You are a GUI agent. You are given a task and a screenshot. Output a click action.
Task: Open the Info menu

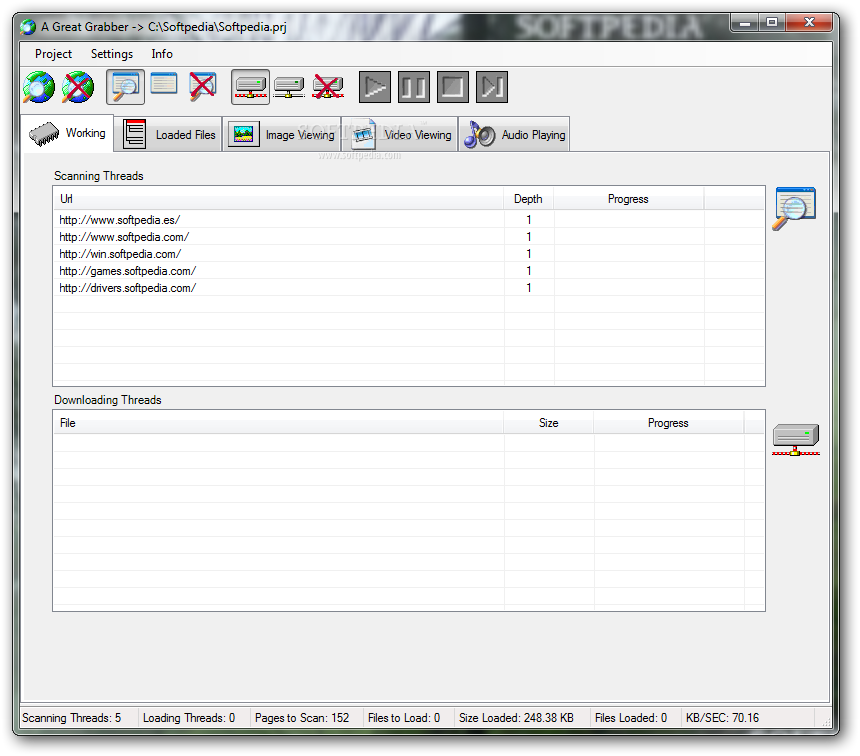click(162, 54)
